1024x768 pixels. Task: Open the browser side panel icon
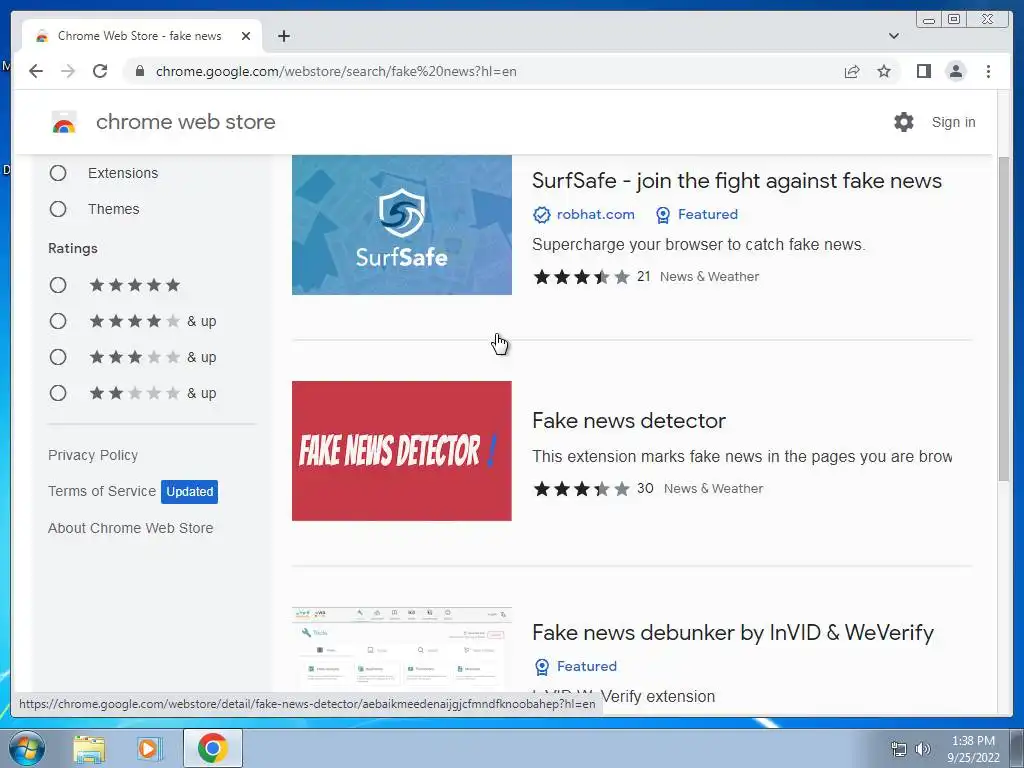(923, 71)
